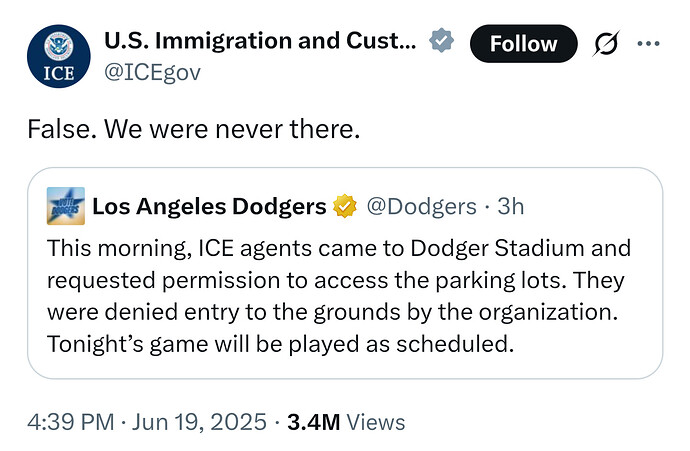
Task: Open the @ICEgov handle link
Action: (x=152, y=72)
